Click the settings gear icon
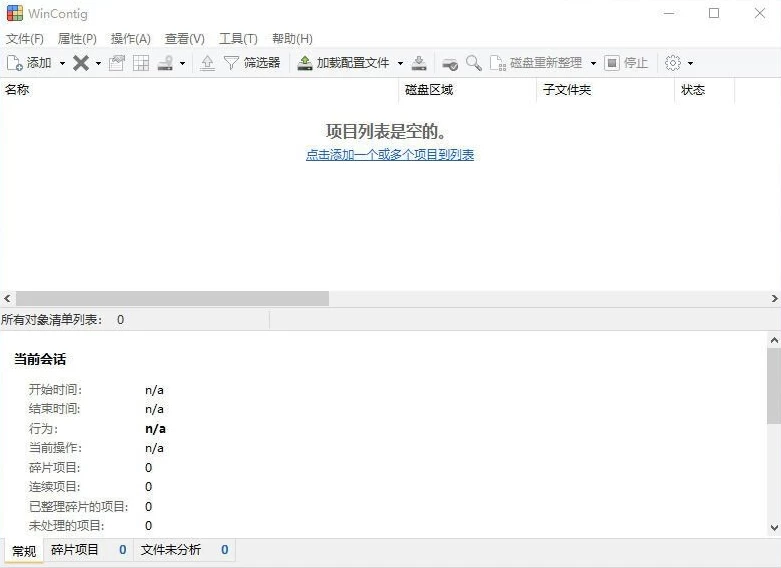This screenshot has height=568, width=781. point(673,63)
